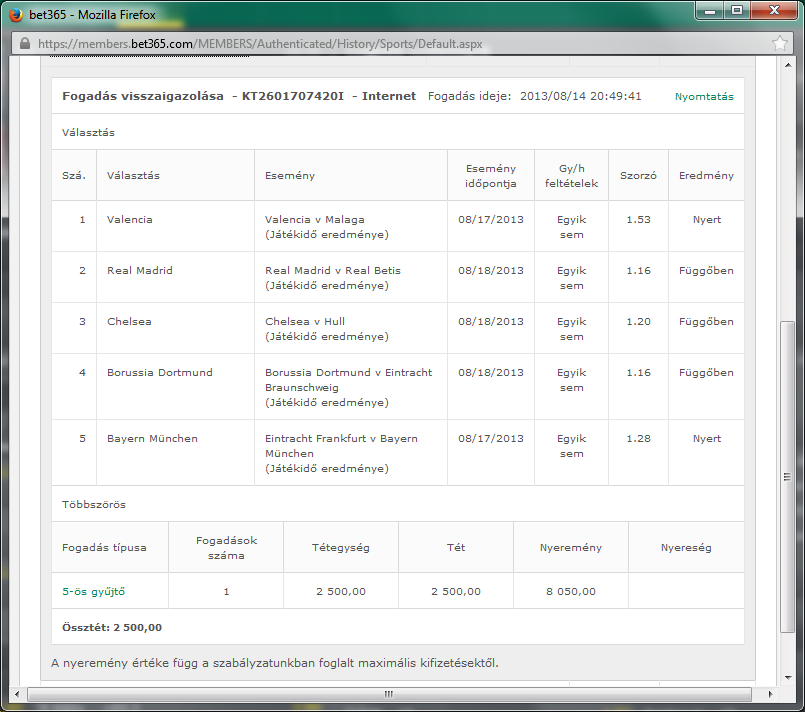Click the 1.53 odds value
The width and height of the screenshot is (805, 712).
[x=638, y=220]
